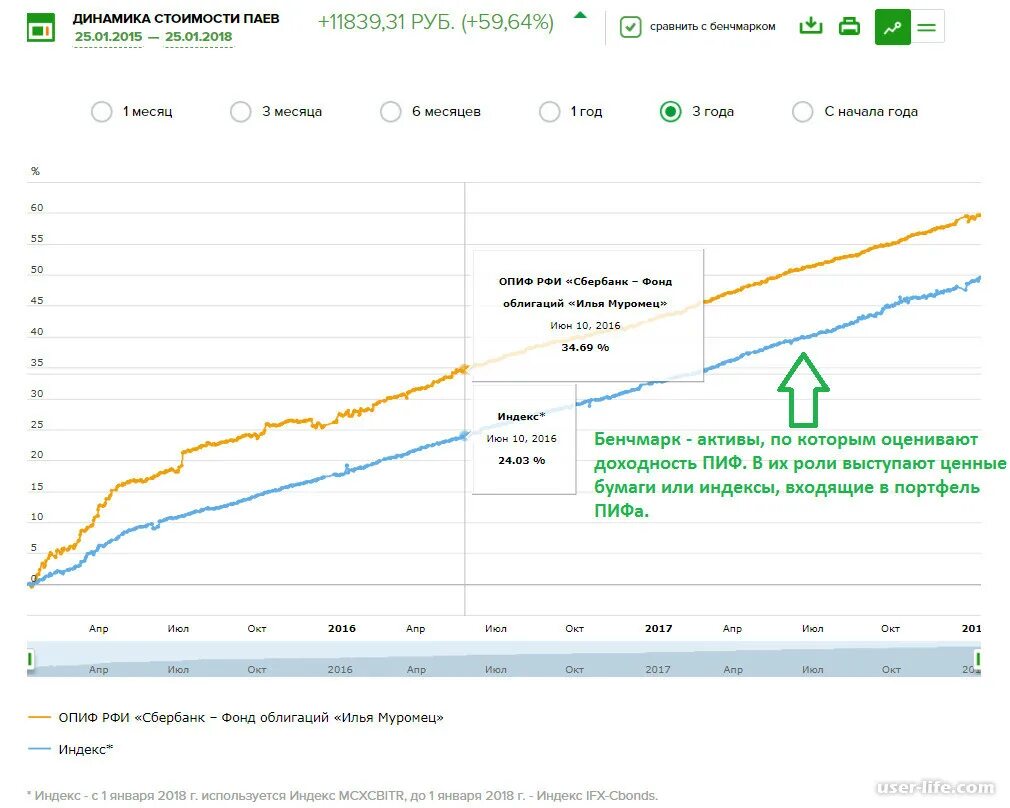1010x808 pixels.
Task: Click the index tooltip showing 24.03 %
Action: [524, 439]
